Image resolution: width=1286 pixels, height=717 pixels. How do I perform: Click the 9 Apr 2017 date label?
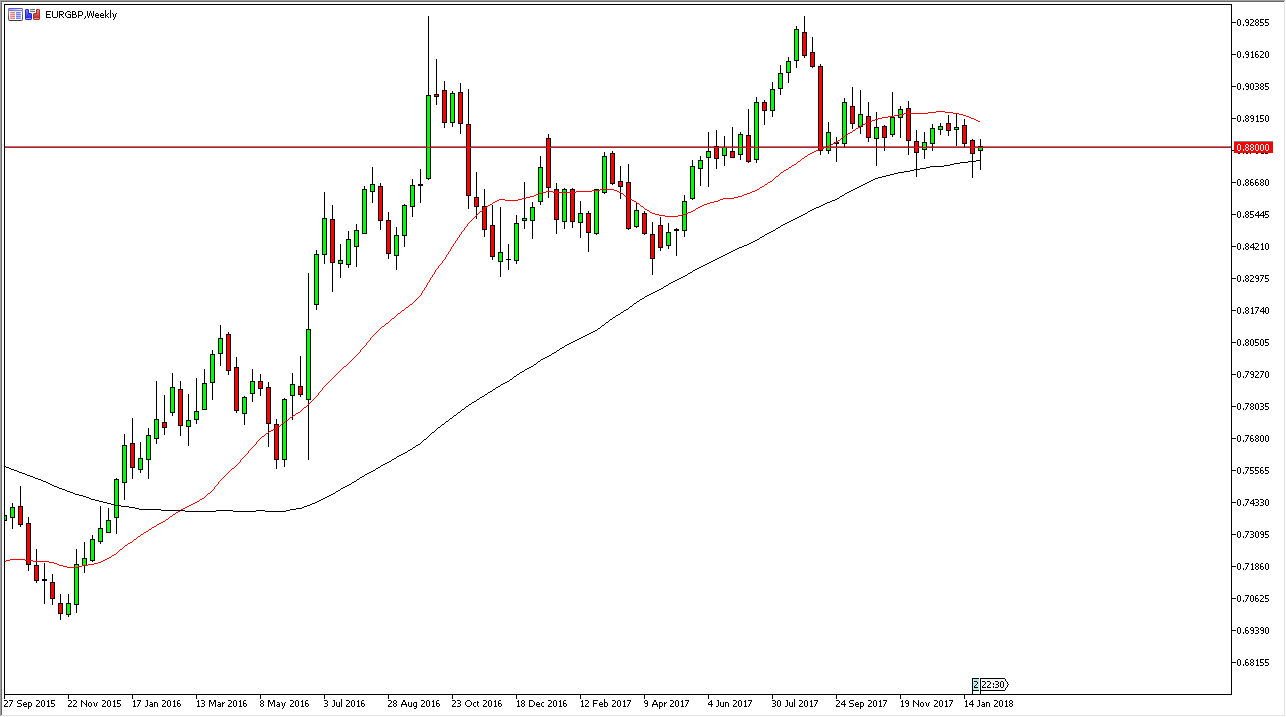tap(667, 703)
